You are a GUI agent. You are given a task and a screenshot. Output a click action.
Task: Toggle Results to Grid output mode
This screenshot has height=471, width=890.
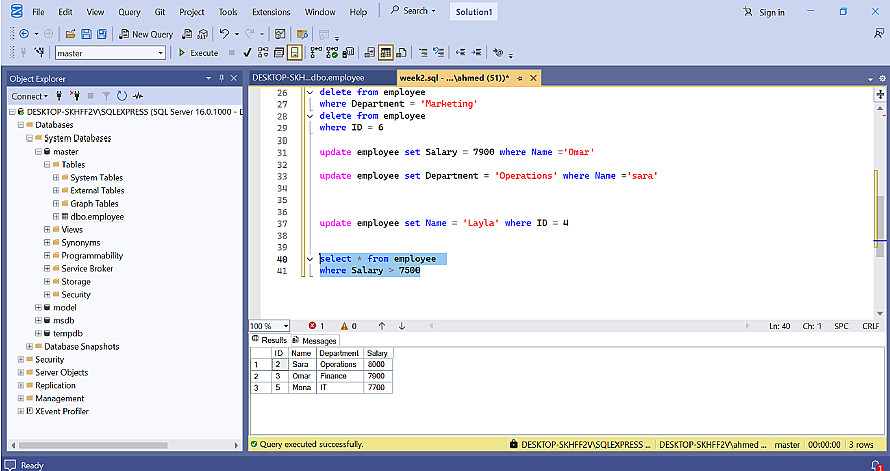[386, 53]
